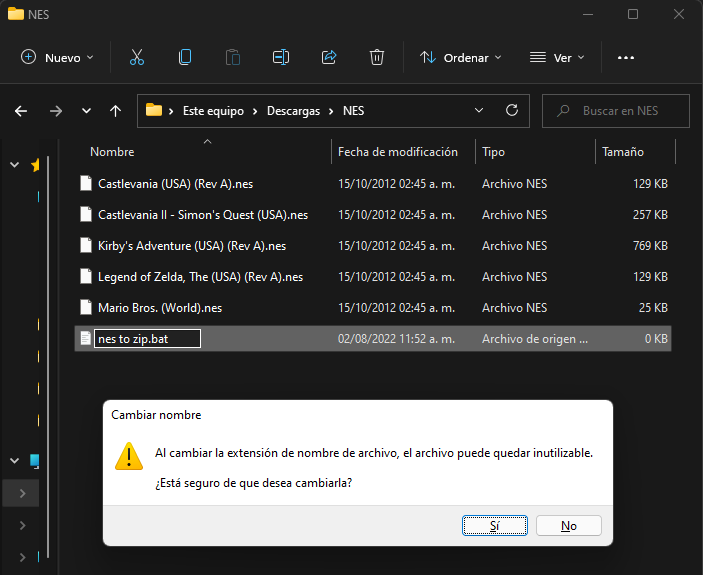Image resolution: width=703 pixels, height=575 pixels.
Task: Go up one folder level
Action: pyautogui.click(x=115, y=111)
